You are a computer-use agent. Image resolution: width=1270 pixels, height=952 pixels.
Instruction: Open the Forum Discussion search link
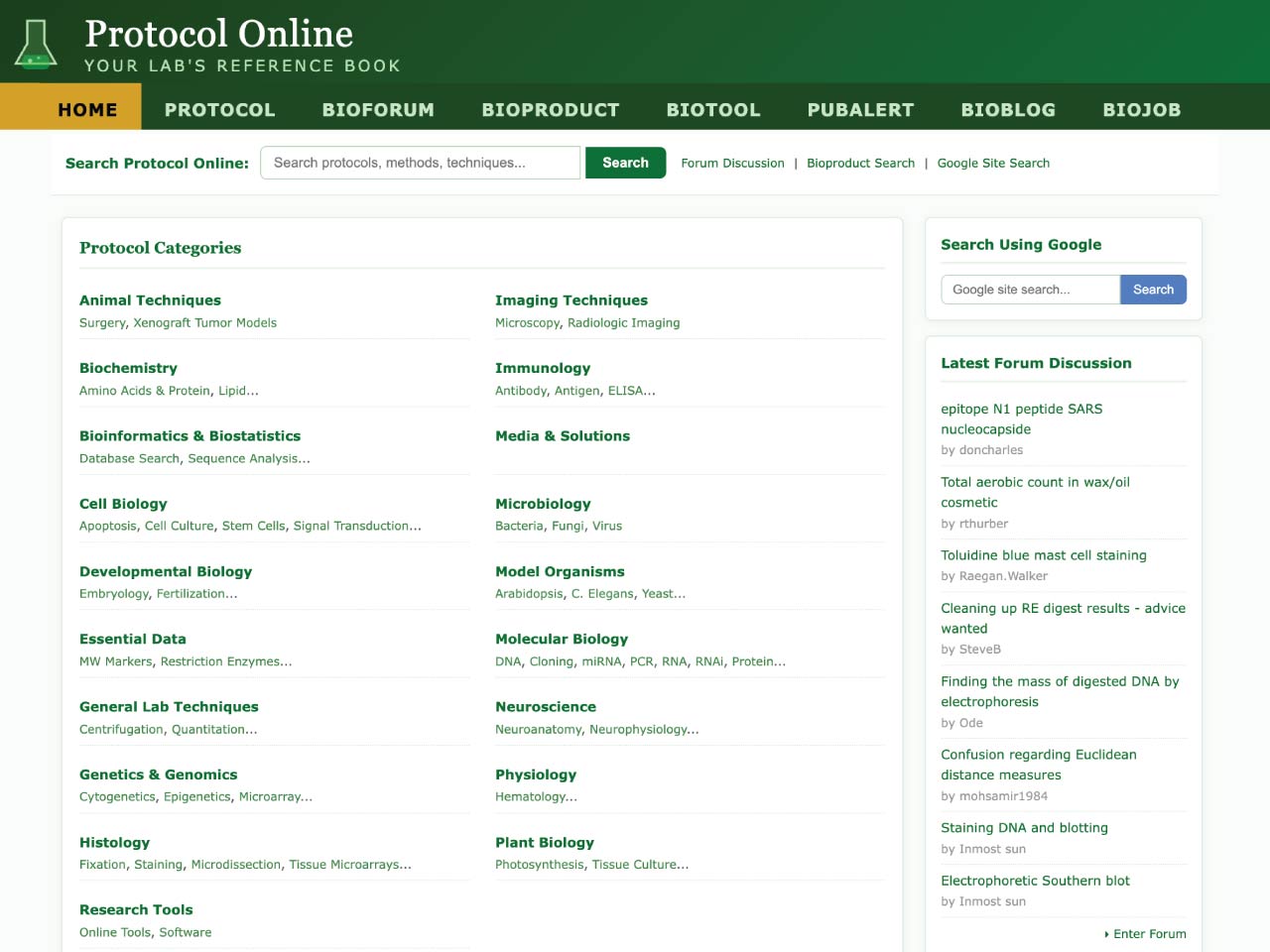tap(732, 163)
